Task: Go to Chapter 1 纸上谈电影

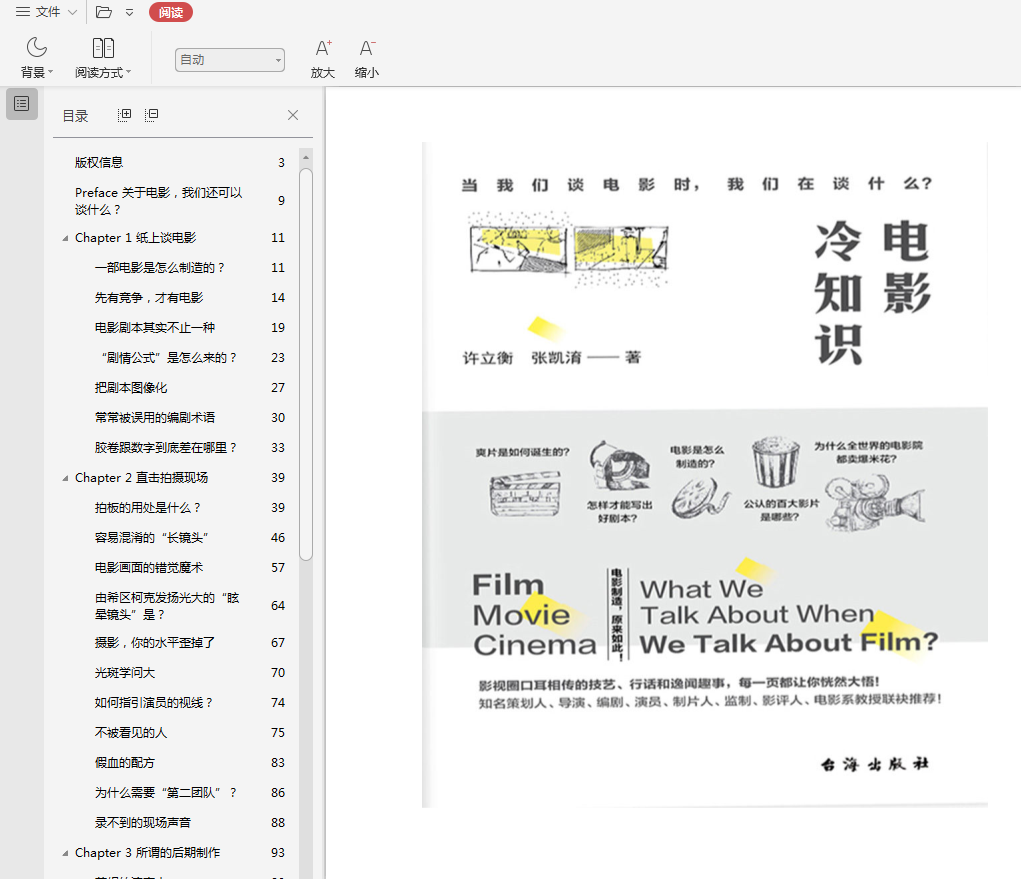Action: click(135, 238)
